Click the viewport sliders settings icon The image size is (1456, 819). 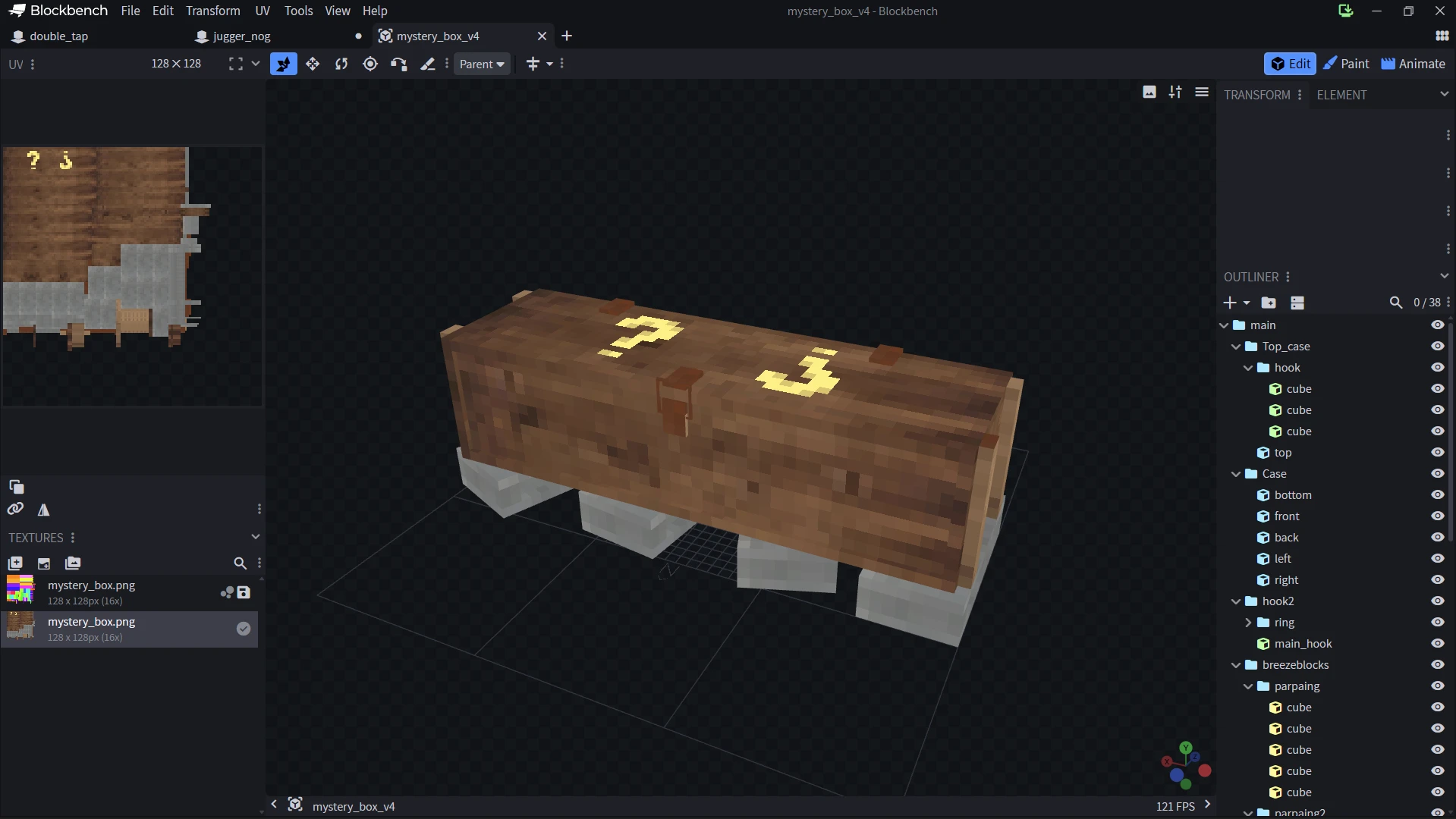(x=1175, y=93)
